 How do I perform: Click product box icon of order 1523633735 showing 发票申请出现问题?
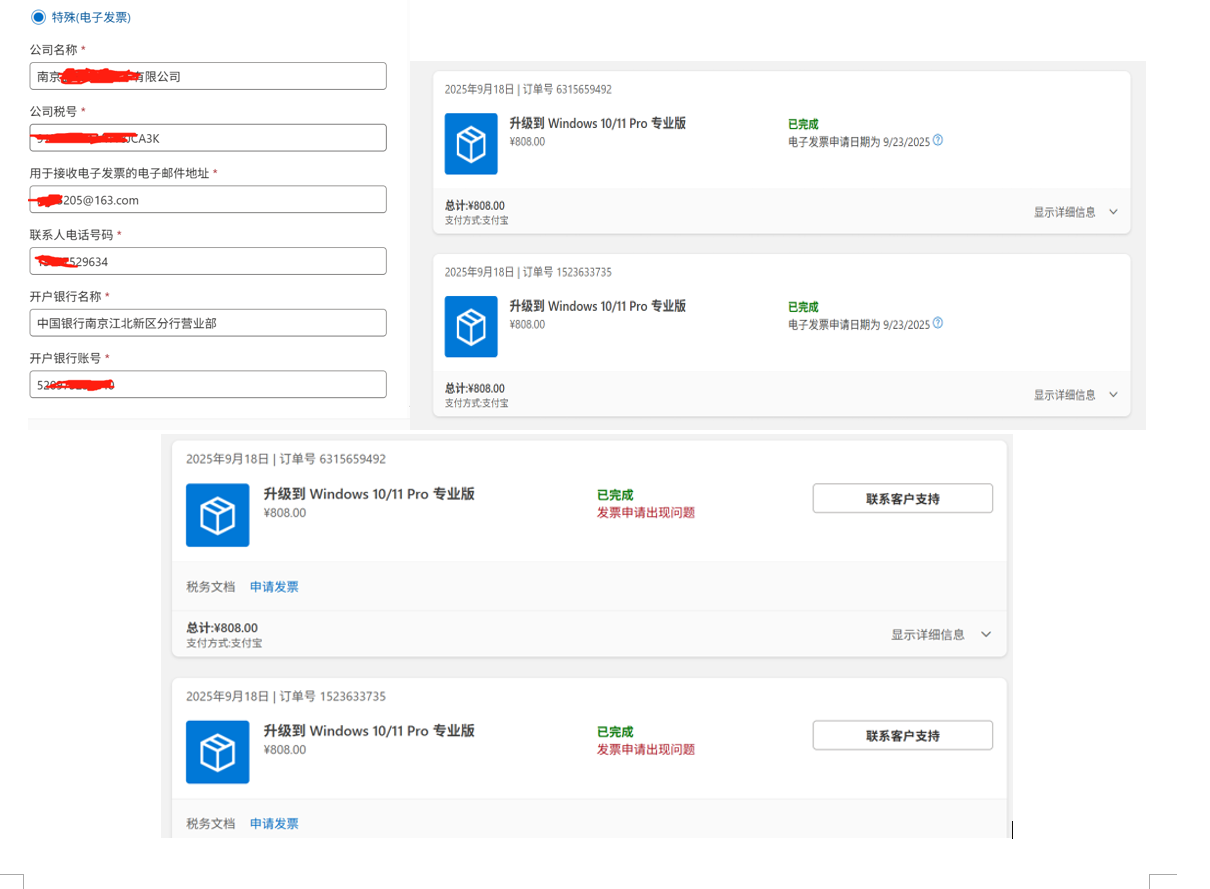(x=218, y=752)
